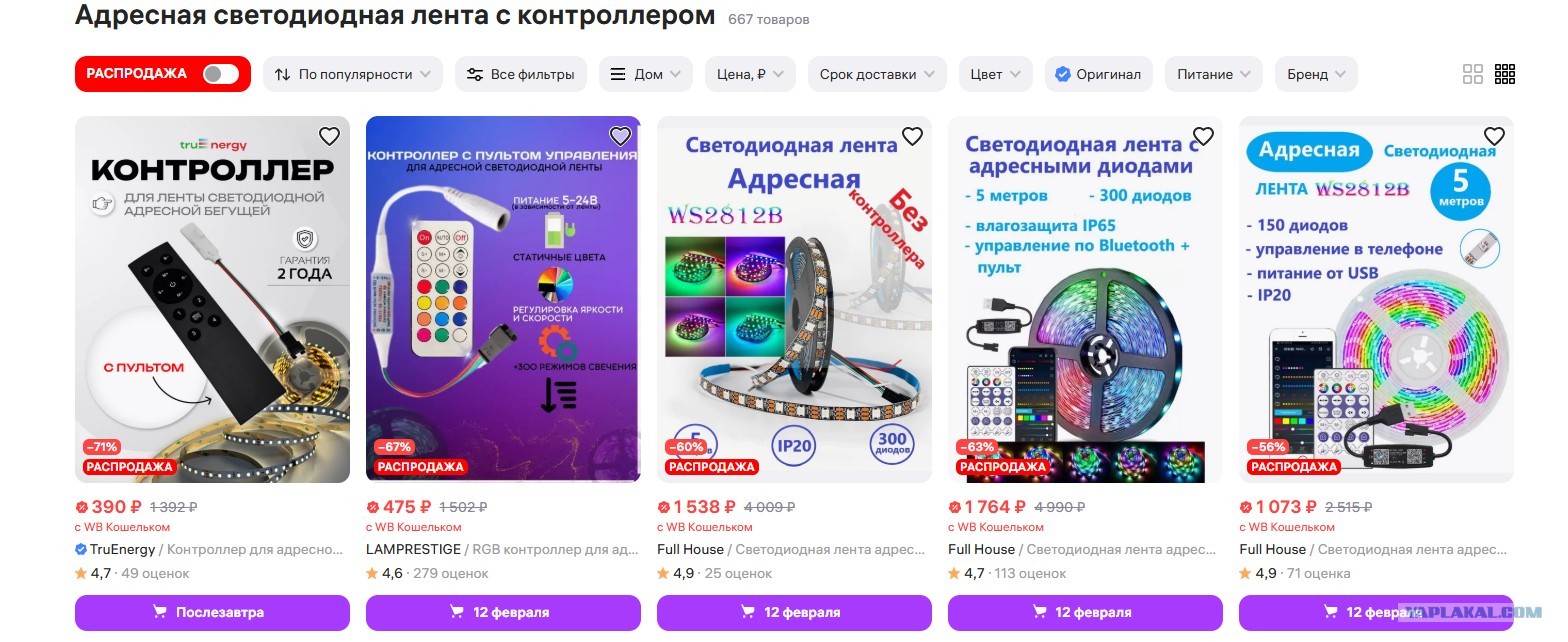
Task: Open TruEnergy brand product link
Action: coord(121,549)
